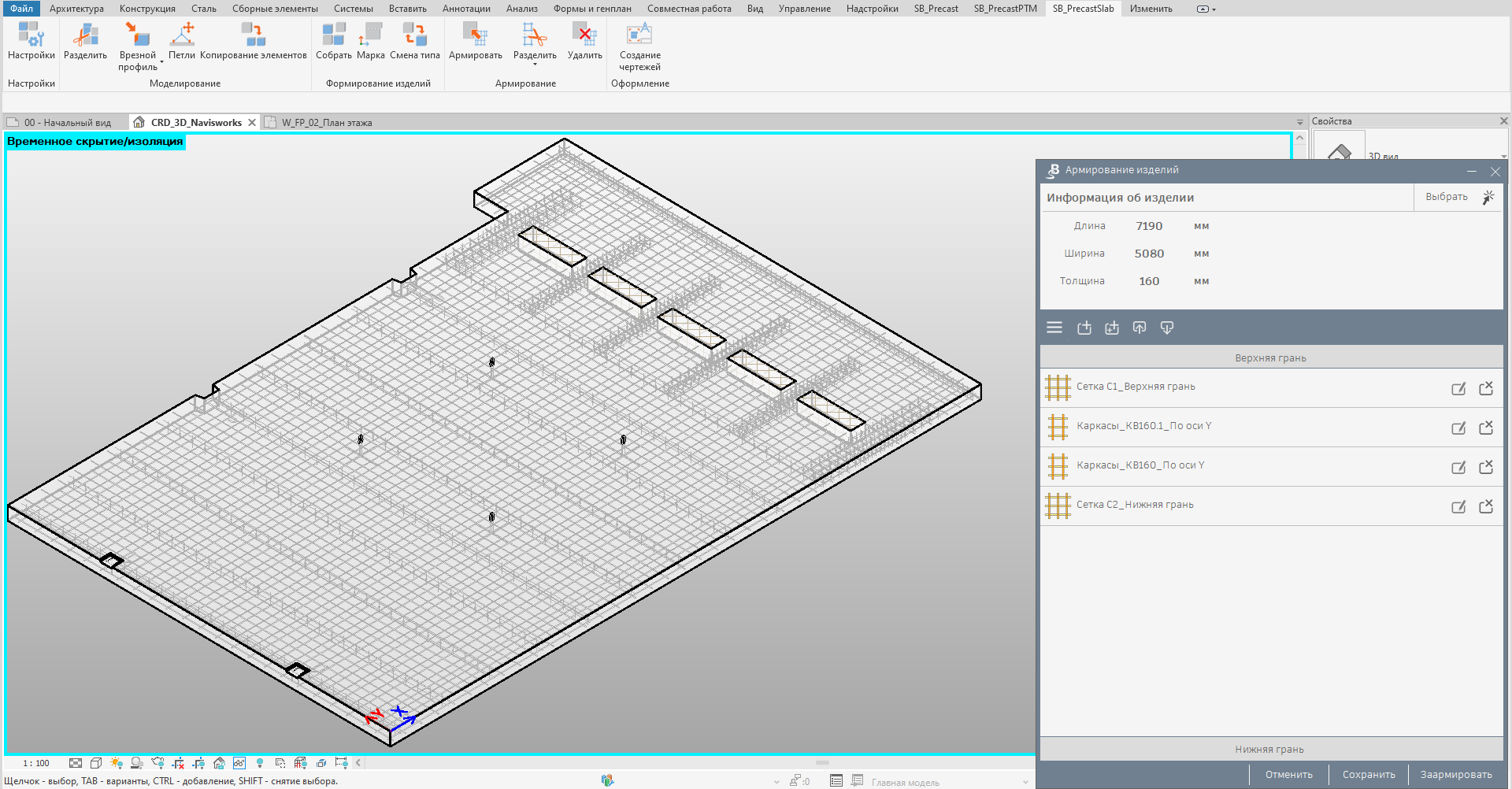Select the Каркасы_КВ160.1_По оси Y list item
This screenshot has height=789, width=1512.
1143,426
